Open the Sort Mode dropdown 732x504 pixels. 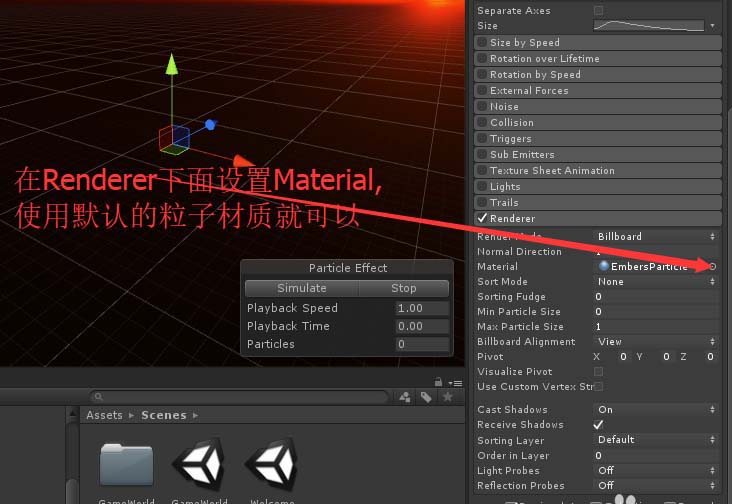point(655,281)
